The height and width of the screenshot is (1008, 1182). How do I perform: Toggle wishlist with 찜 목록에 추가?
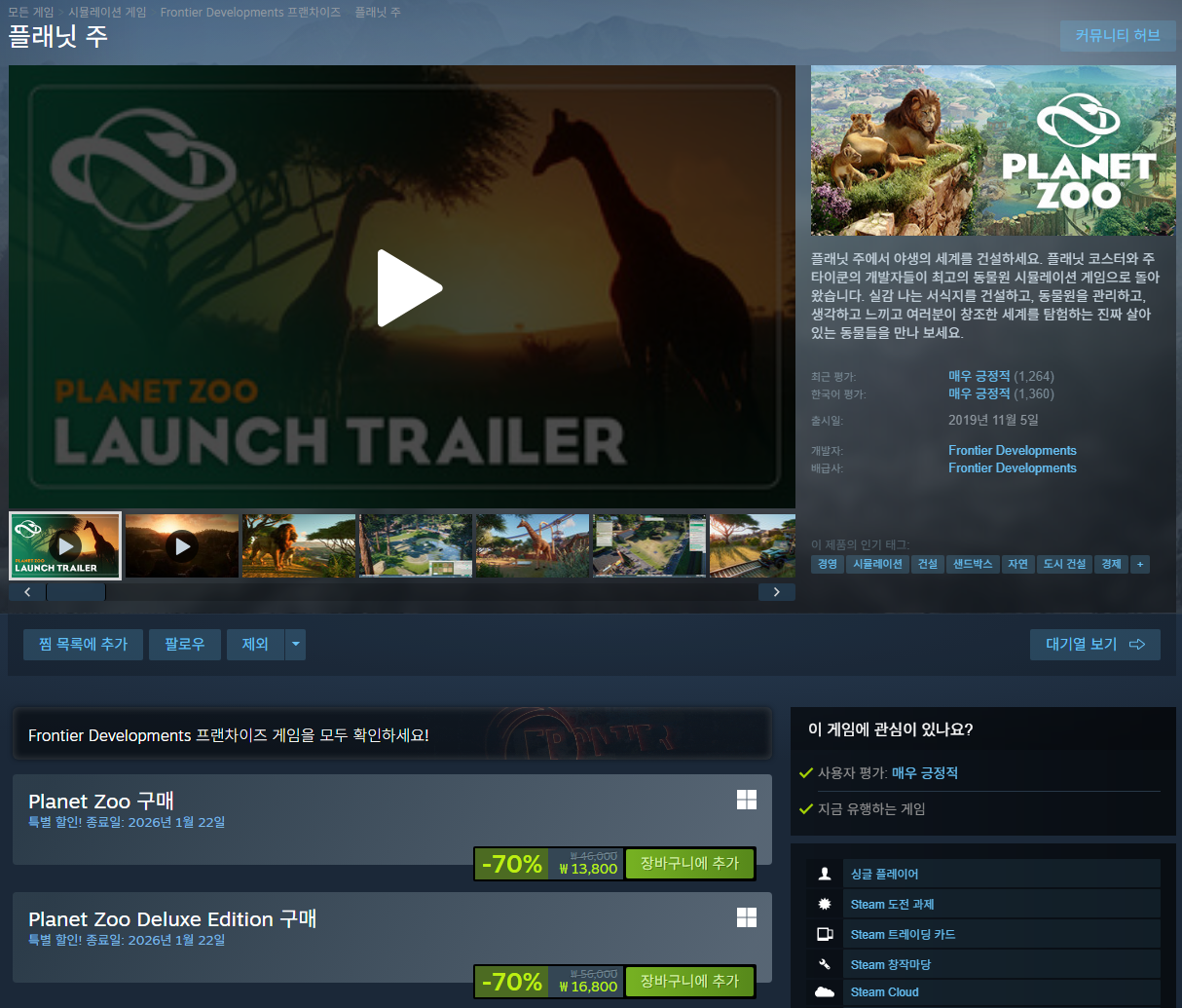click(83, 645)
